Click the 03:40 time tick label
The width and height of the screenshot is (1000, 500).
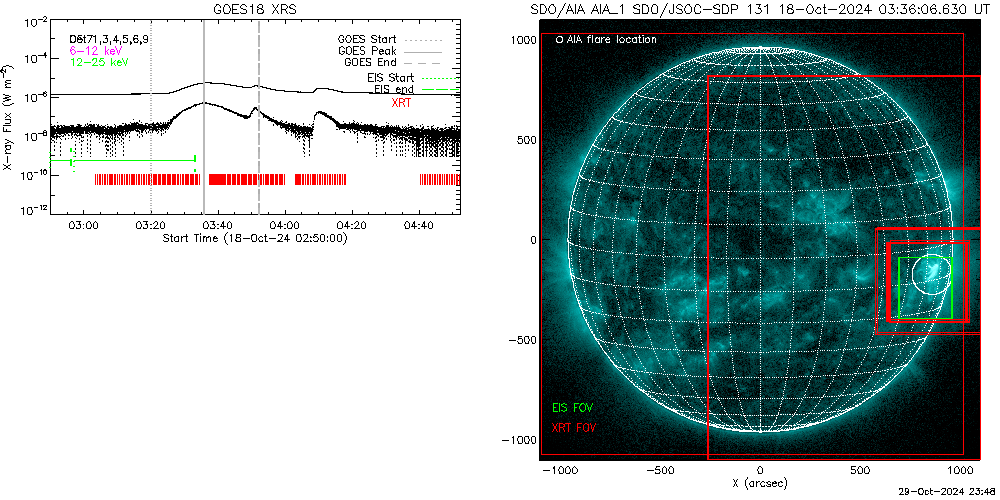pyautogui.click(x=217, y=225)
